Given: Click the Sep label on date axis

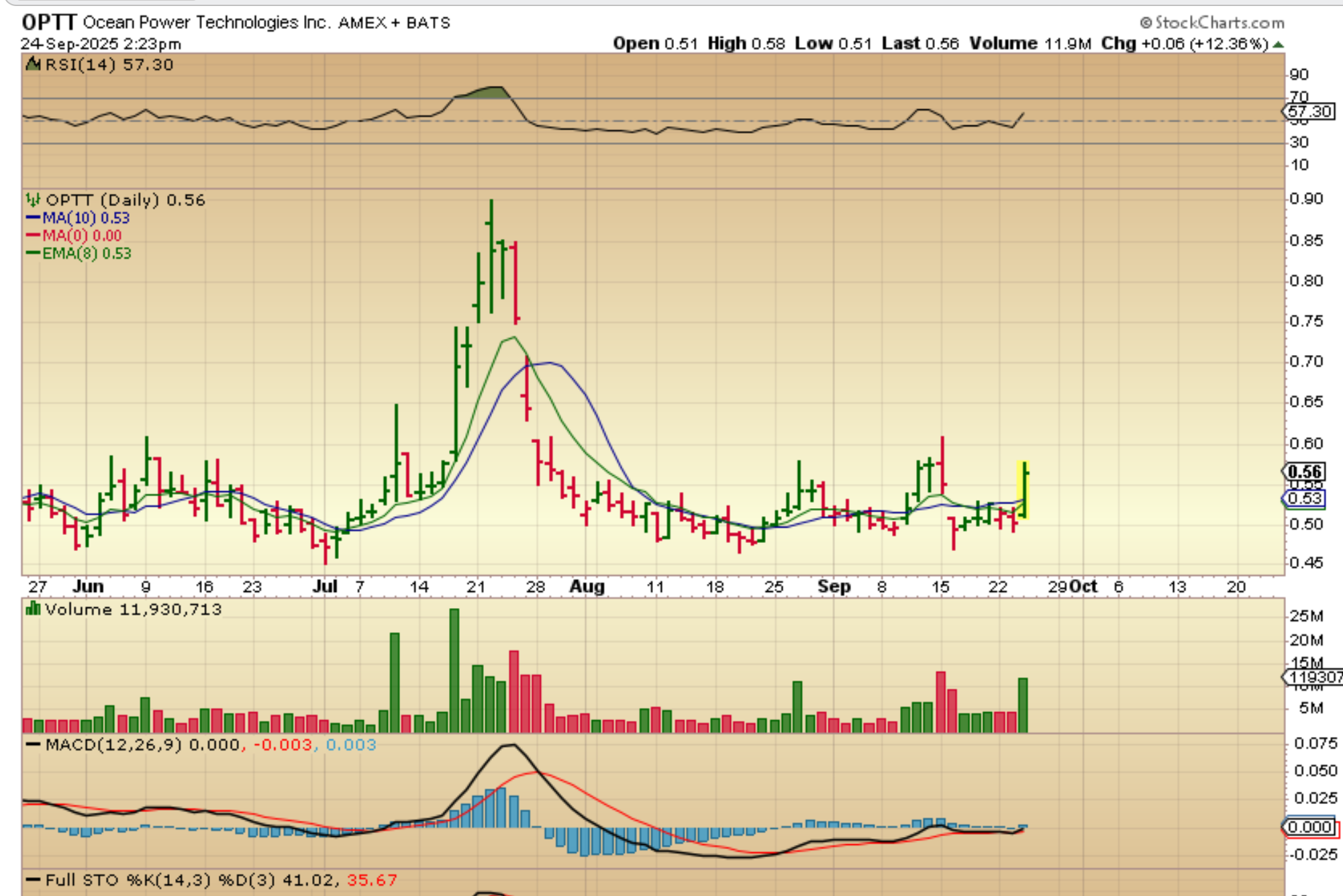Looking at the screenshot, I should (x=834, y=587).
